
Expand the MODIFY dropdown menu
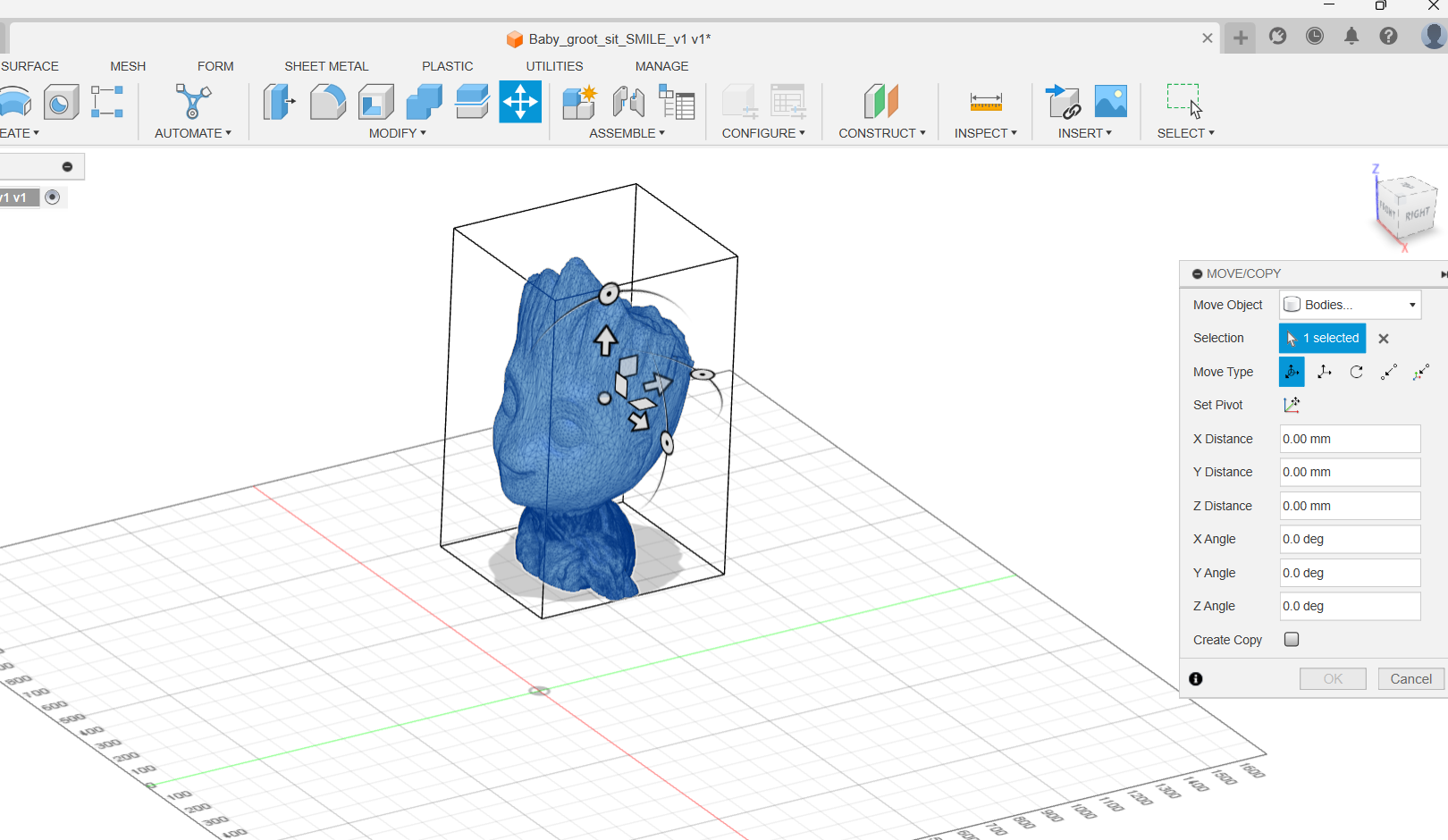point(398,133)
